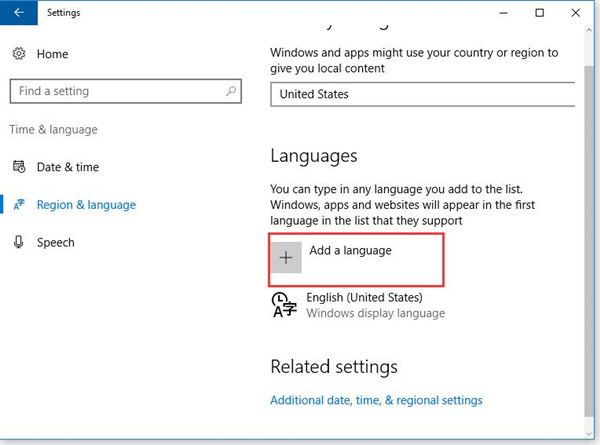The height and width of the screenshot is (445, 600).
Task: Click the Languages heading
Action: pyautogui.click(x=314, y=156)
